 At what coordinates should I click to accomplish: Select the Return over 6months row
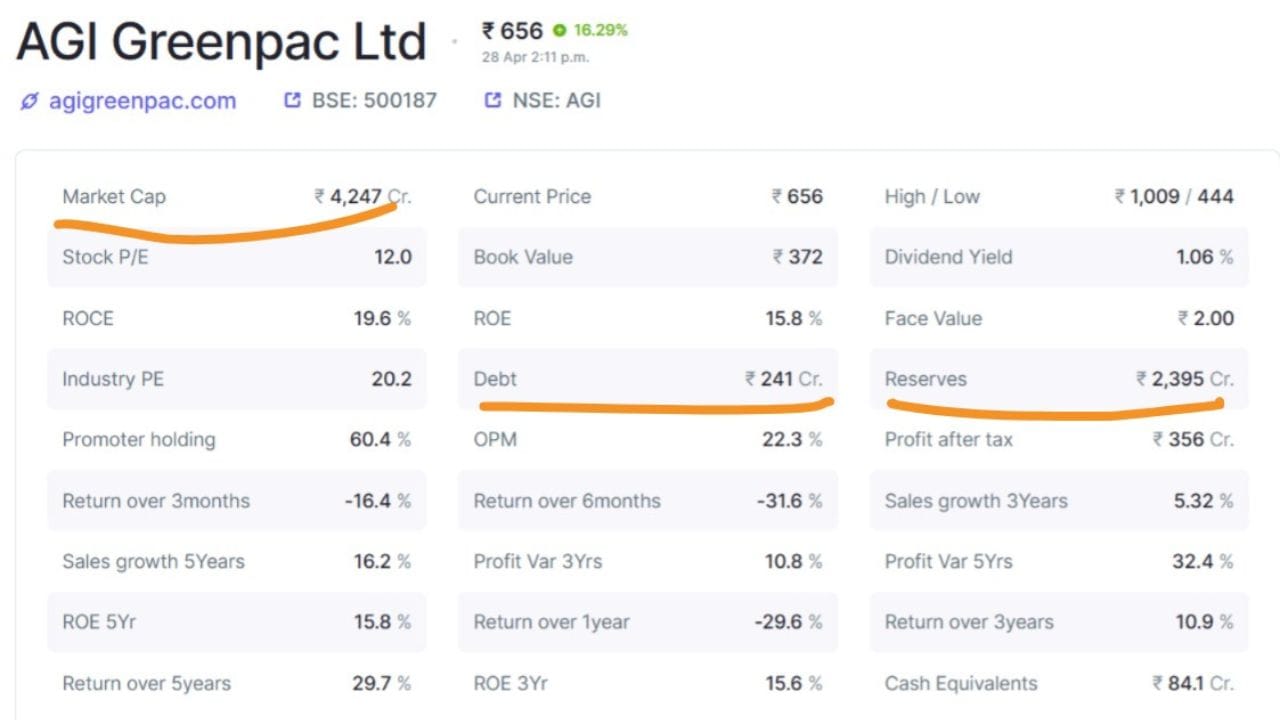pyautogui.click(x=648, y=501)
